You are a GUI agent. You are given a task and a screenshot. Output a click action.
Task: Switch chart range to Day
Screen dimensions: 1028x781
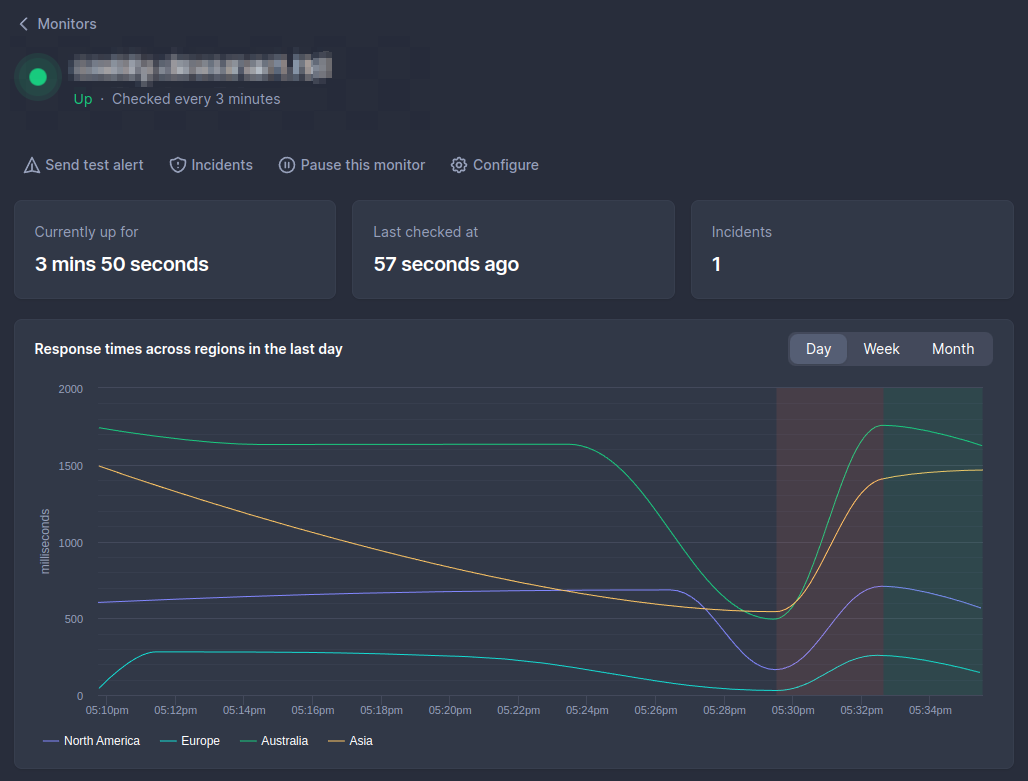[818, 349]
